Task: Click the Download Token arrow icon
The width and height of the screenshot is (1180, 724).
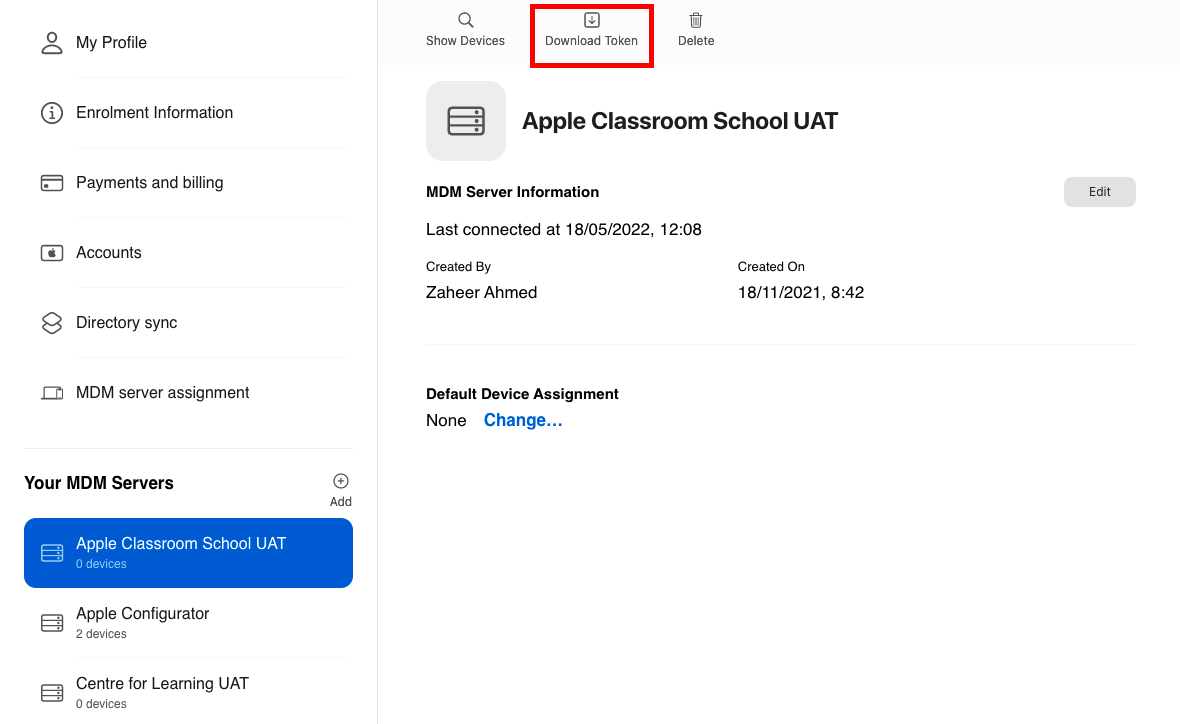Action: 592,20
